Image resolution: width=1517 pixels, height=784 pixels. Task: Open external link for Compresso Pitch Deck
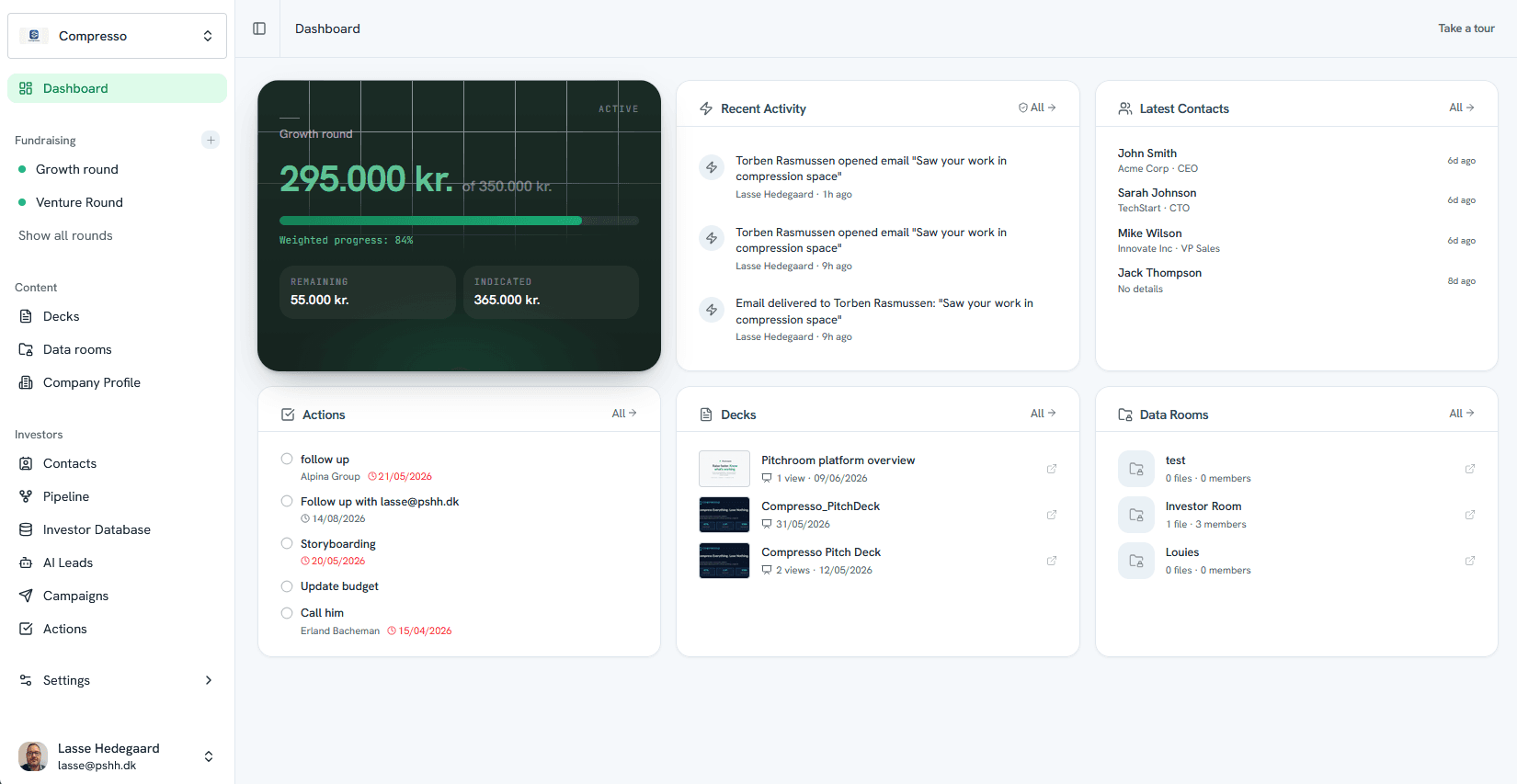pos(1052,561)
